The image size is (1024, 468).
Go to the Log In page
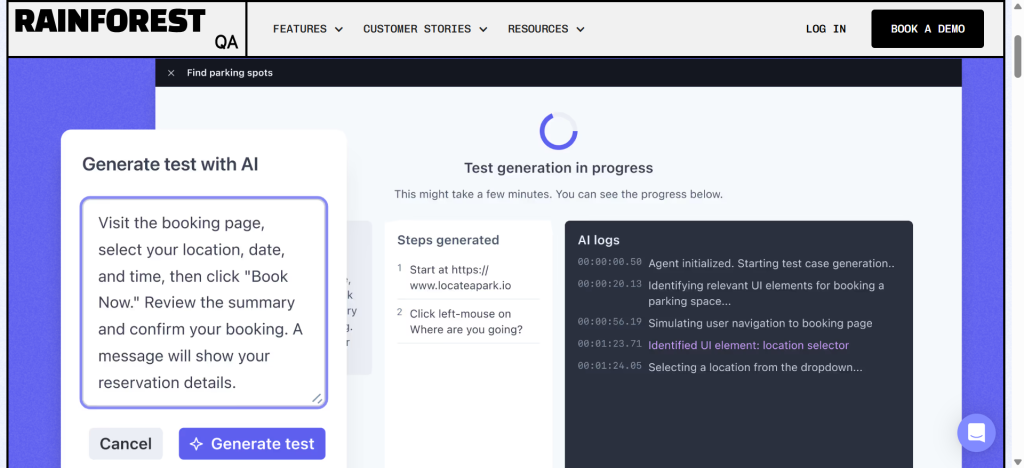(x=825, y=29)
